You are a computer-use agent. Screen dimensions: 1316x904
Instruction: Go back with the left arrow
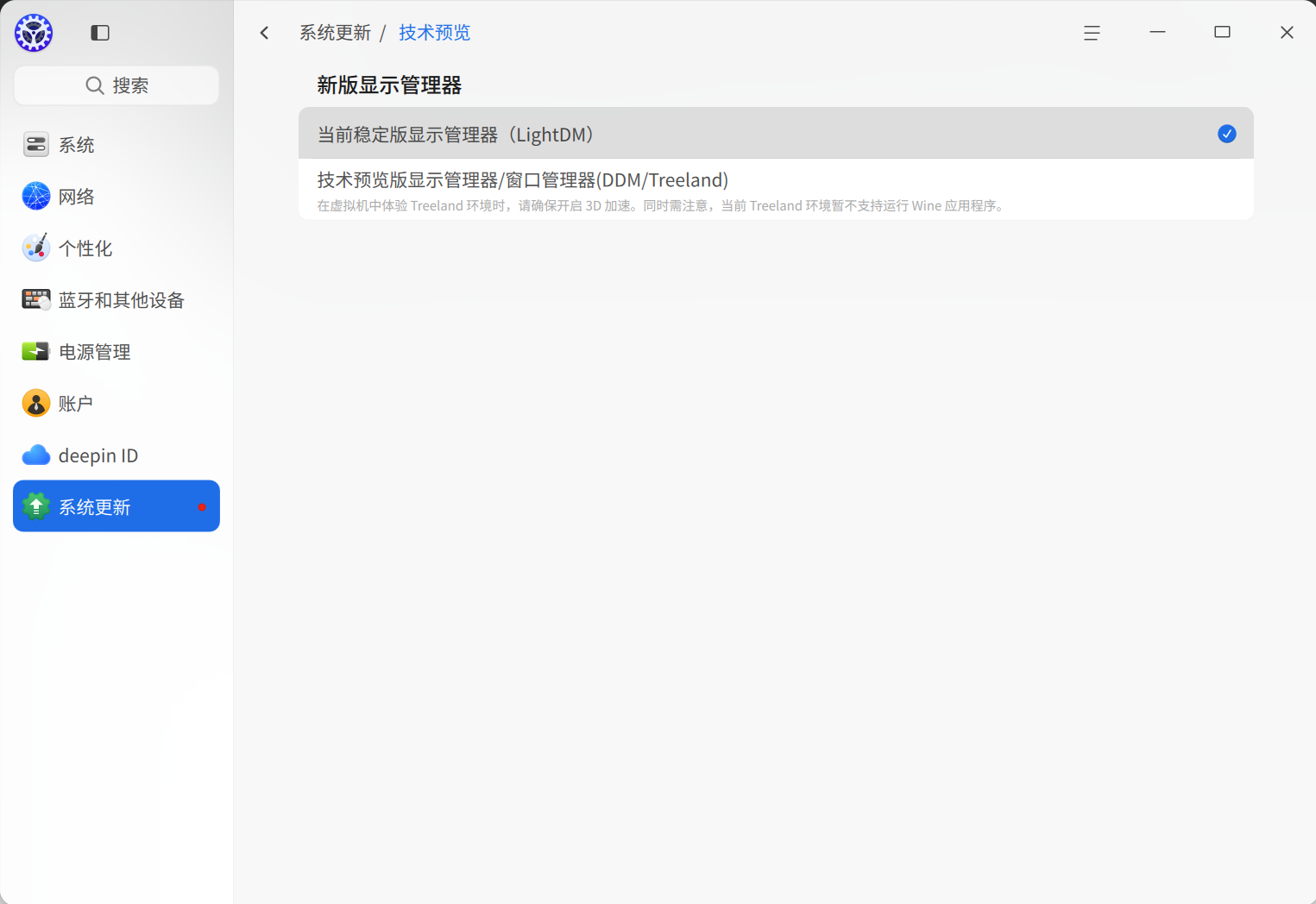[x=265, y=33]
